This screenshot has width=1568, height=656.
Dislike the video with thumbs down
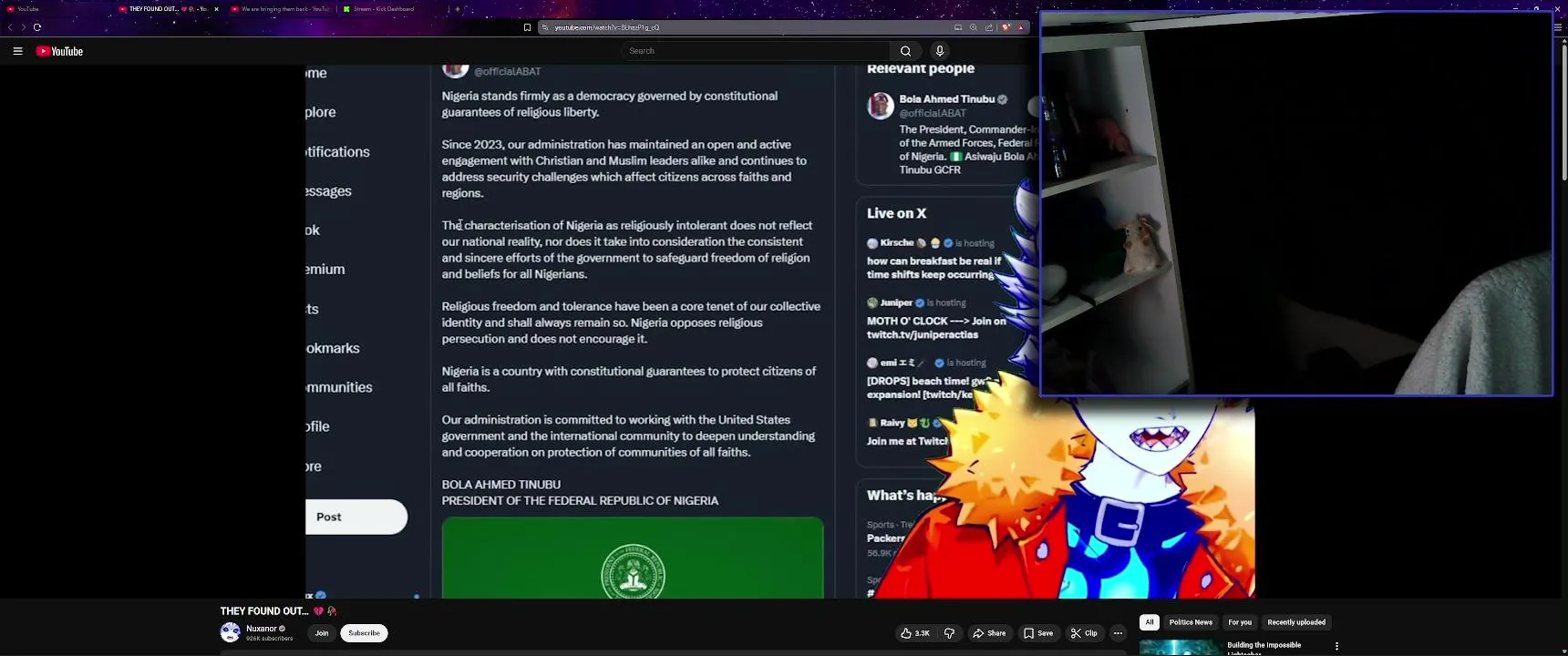949,633
